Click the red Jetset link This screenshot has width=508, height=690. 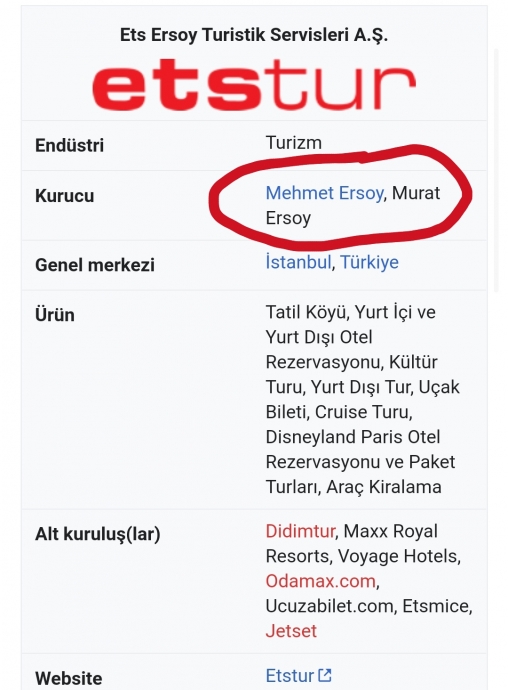click(291, 631)
